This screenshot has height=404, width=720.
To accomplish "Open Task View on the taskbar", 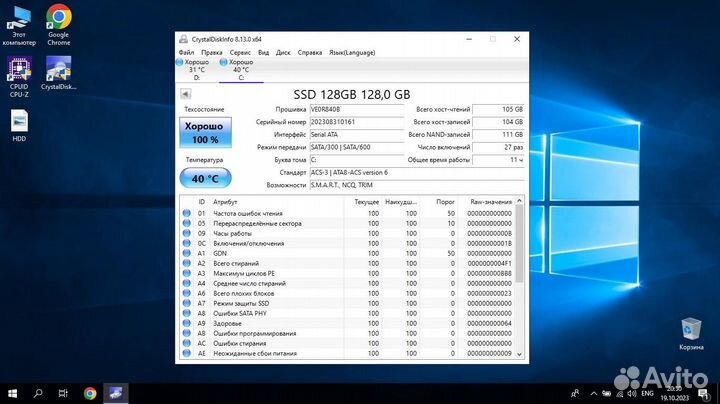I will [x=63, y=393].
